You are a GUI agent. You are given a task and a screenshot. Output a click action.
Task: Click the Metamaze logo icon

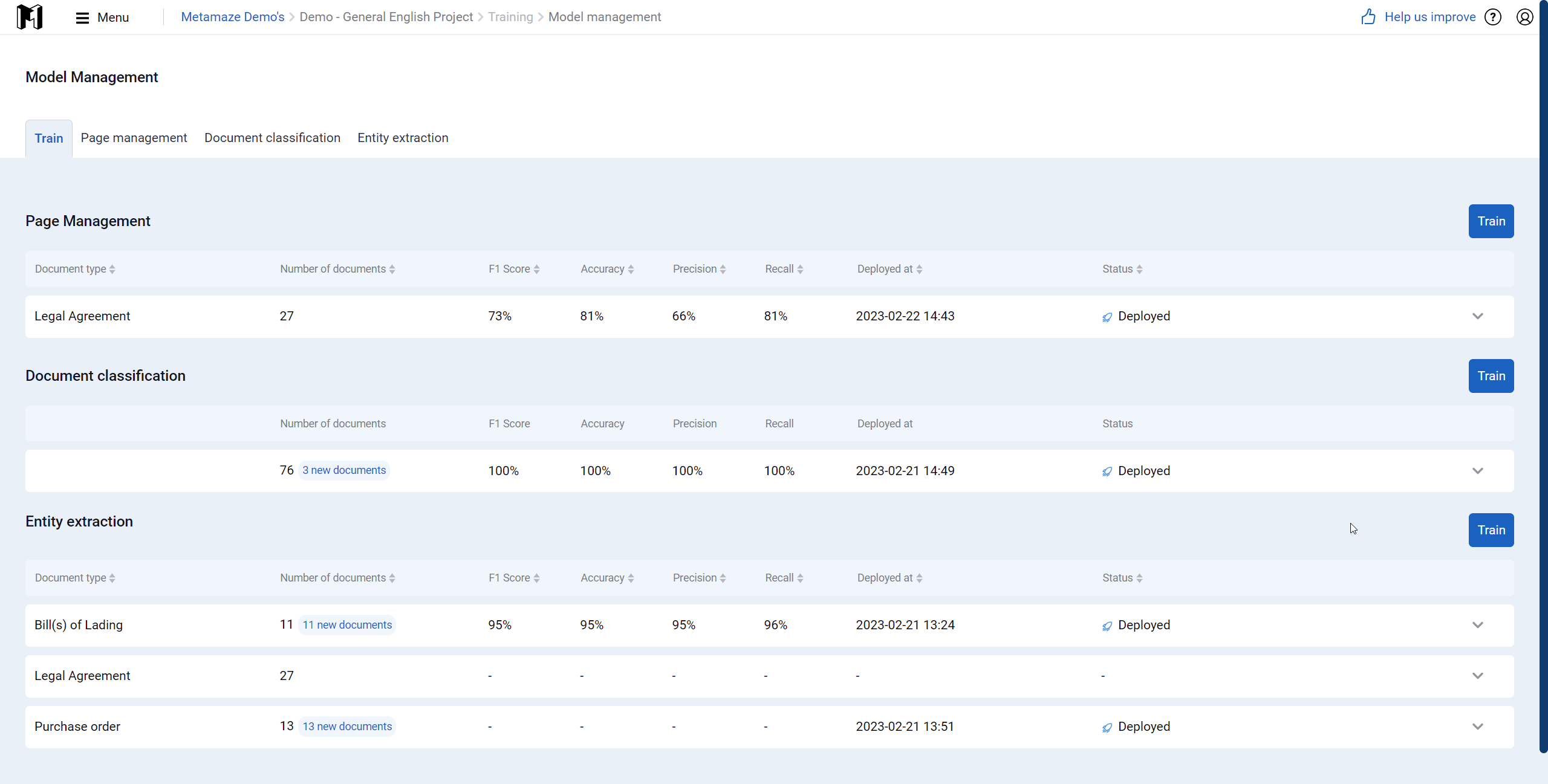click(x=30, y=17)
